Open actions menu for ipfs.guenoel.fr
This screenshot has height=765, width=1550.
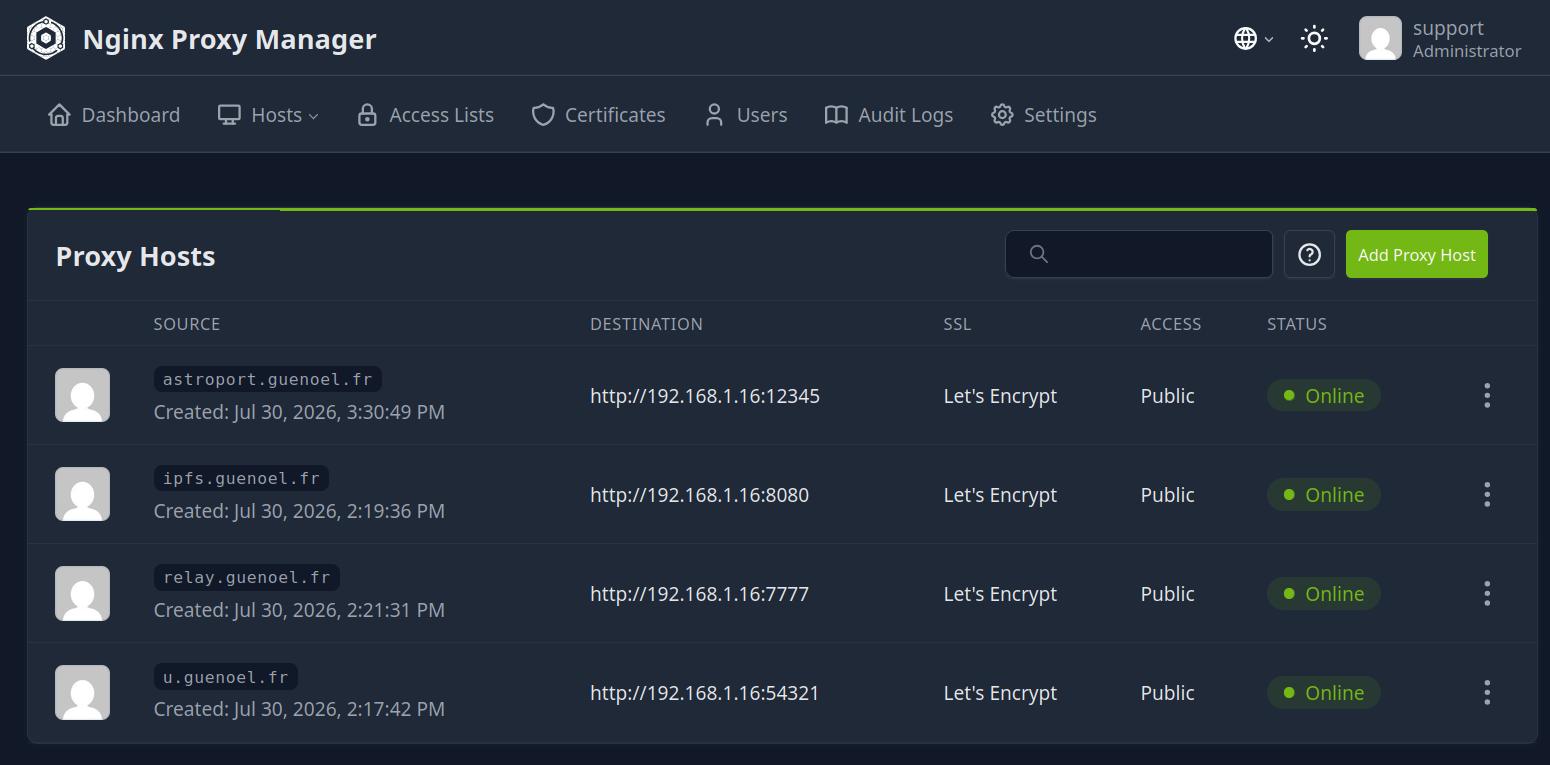click(x=1487, y=494)
